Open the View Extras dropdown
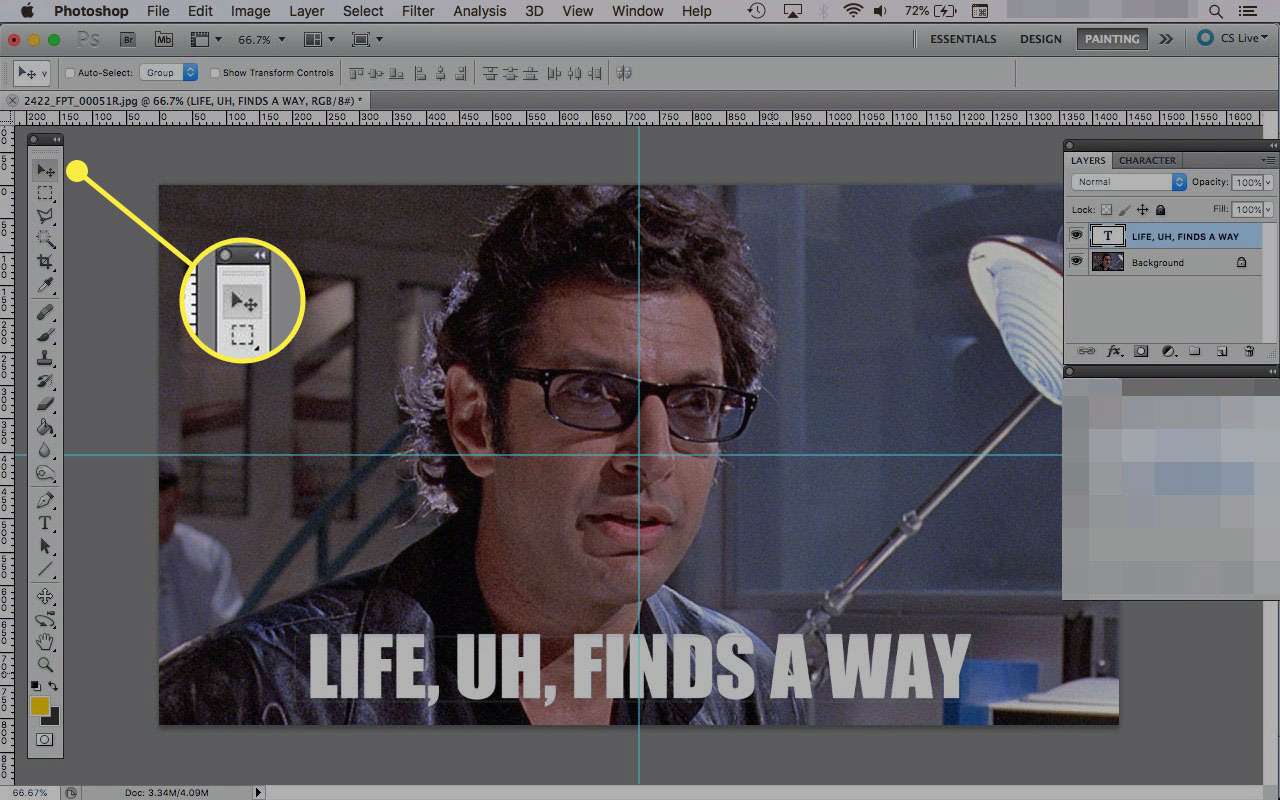 point(206,39)
